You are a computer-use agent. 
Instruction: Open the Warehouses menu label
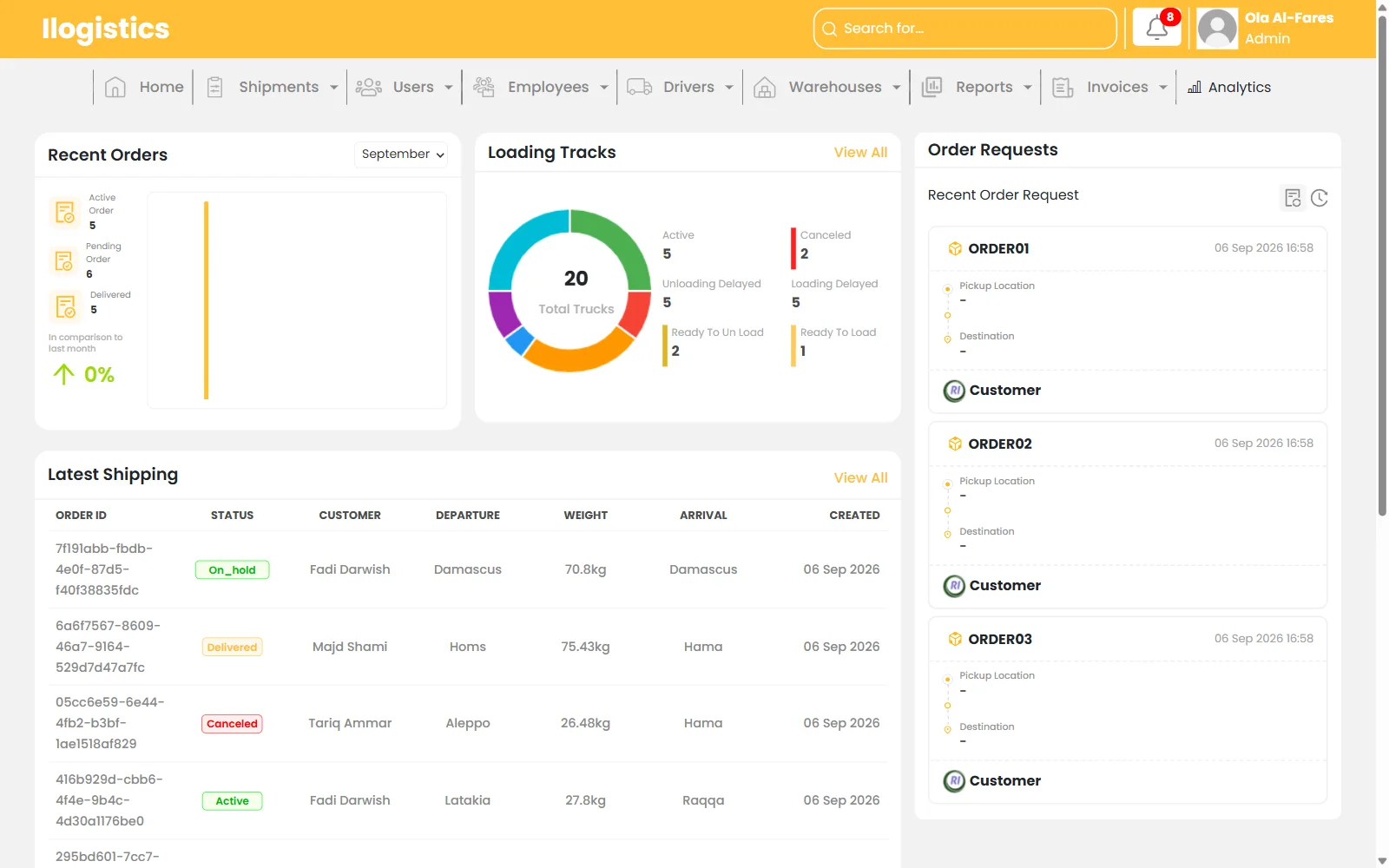click(835, 87)
